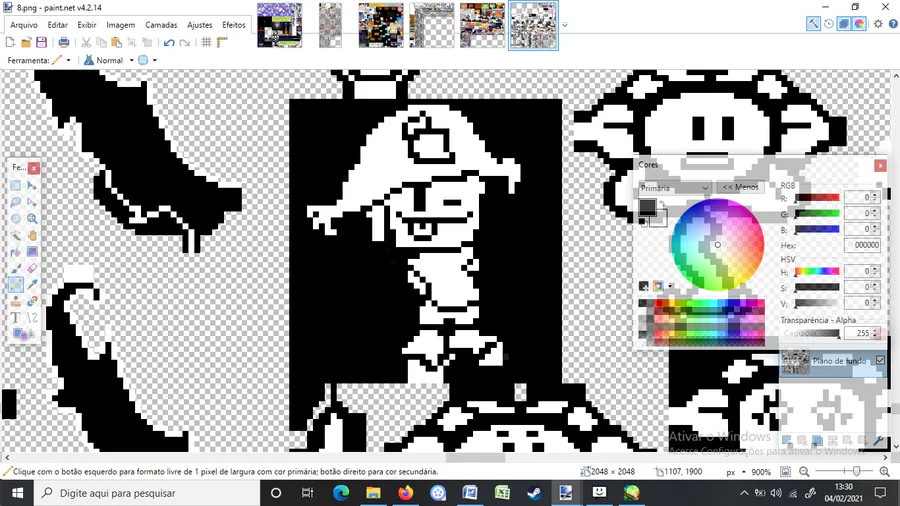The image size is (900, 506).
Task: Open the Arquivo menu
Action: 24,25
